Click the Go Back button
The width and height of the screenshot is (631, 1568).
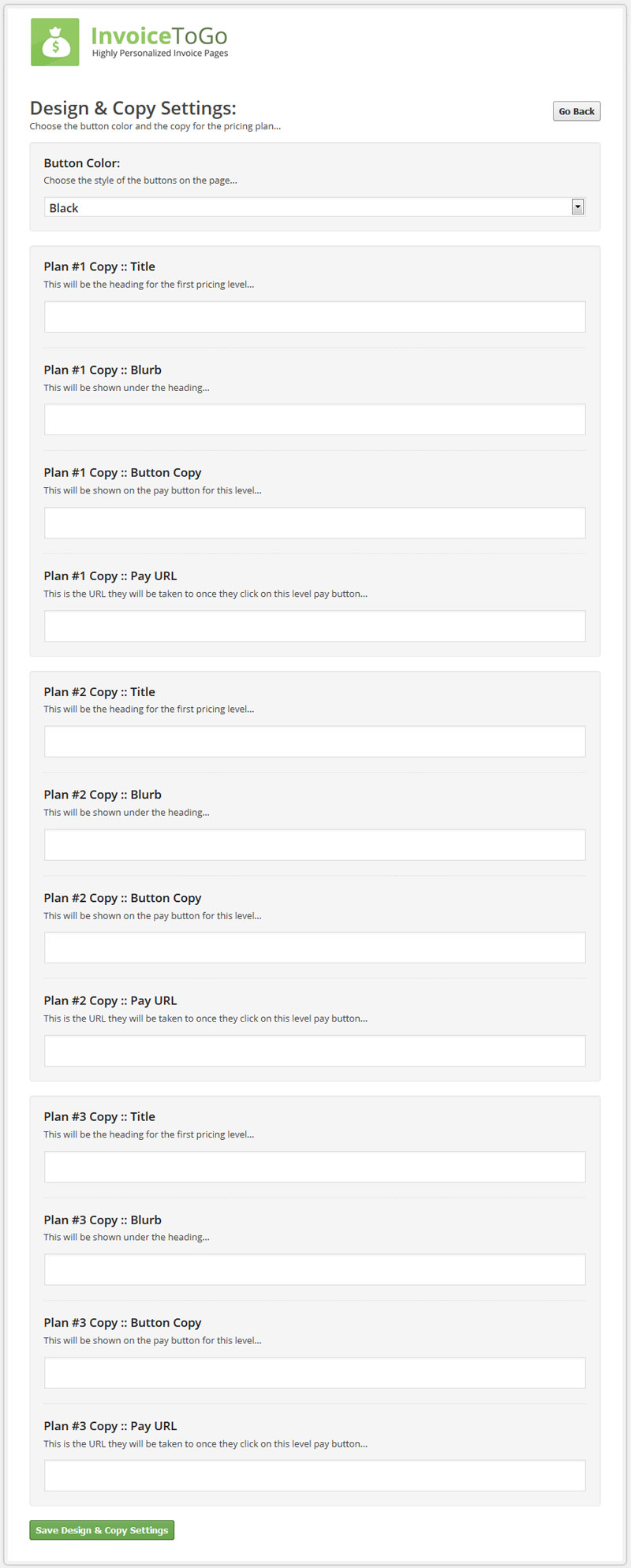[577, 111]
